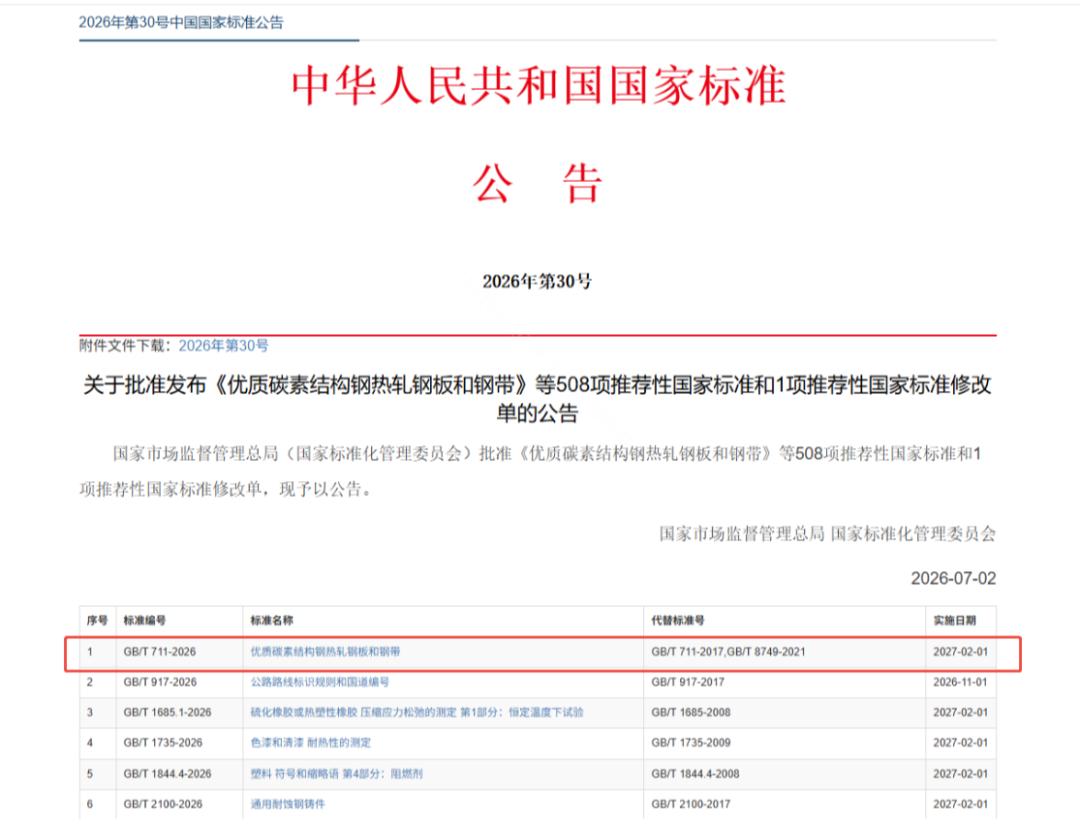1080x820 pixels.
Task: Click the 关于批准发布 announcement title
Action: pos(537,399)
